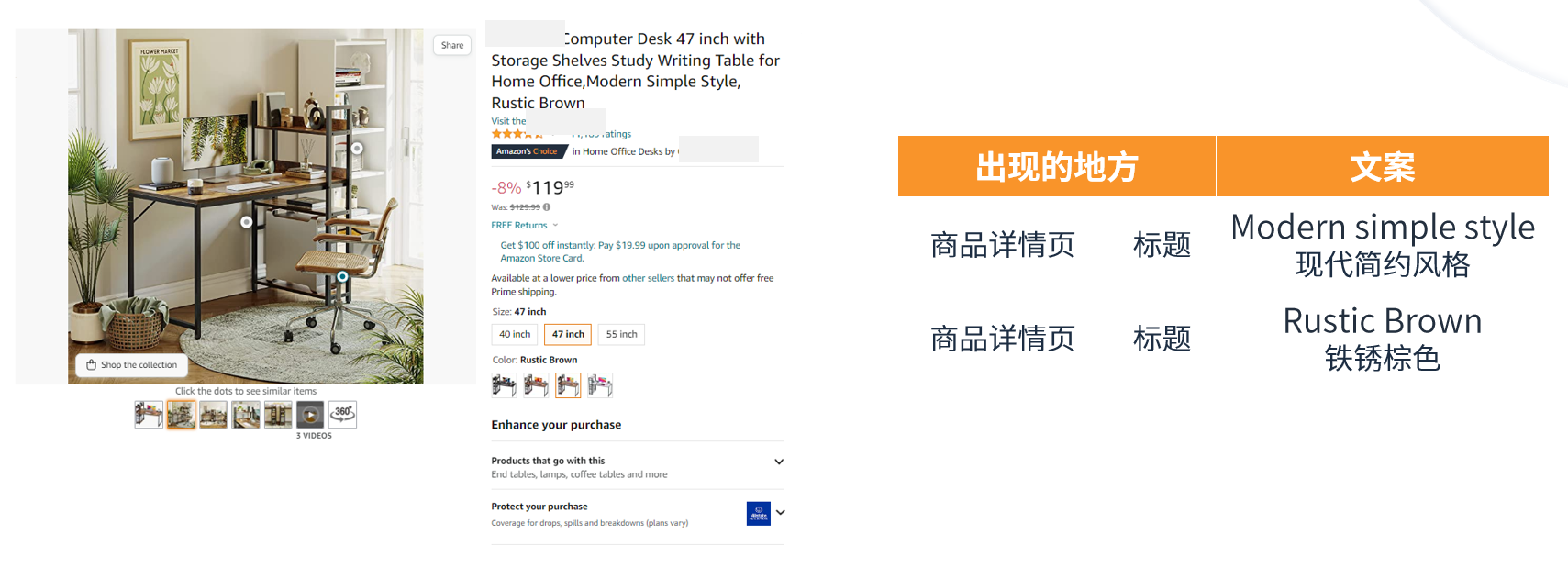The image size is (1568, 579).
Task: Expand the 'Products that go with this' section
Action: coord(779,462)
